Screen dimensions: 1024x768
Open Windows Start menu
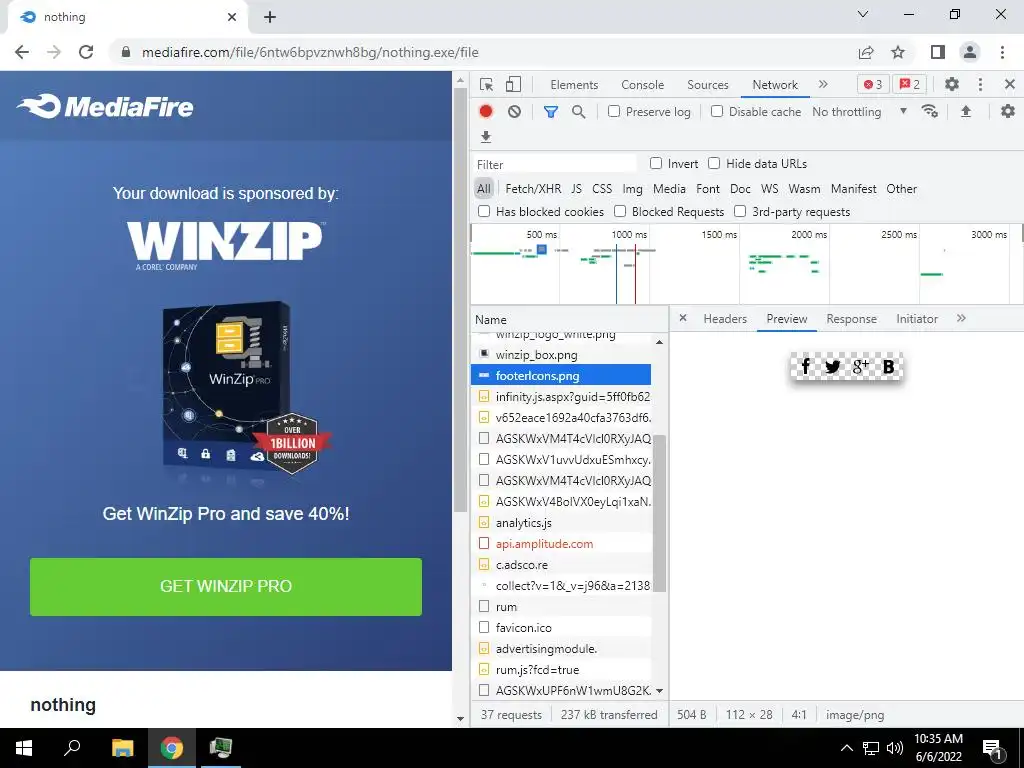[x=24, y=748]
